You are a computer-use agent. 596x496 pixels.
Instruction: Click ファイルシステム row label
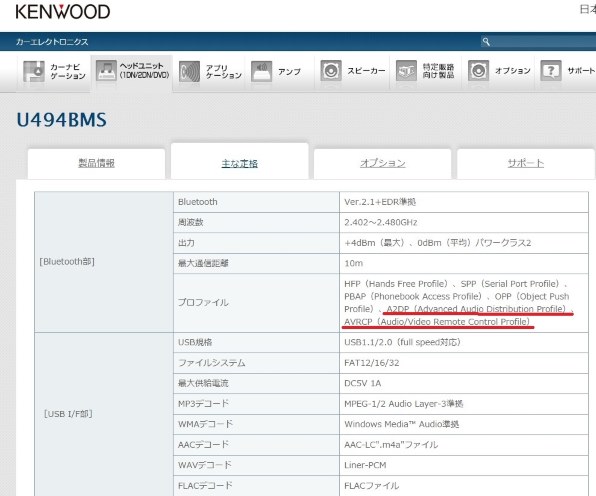(x=212, y=363)
